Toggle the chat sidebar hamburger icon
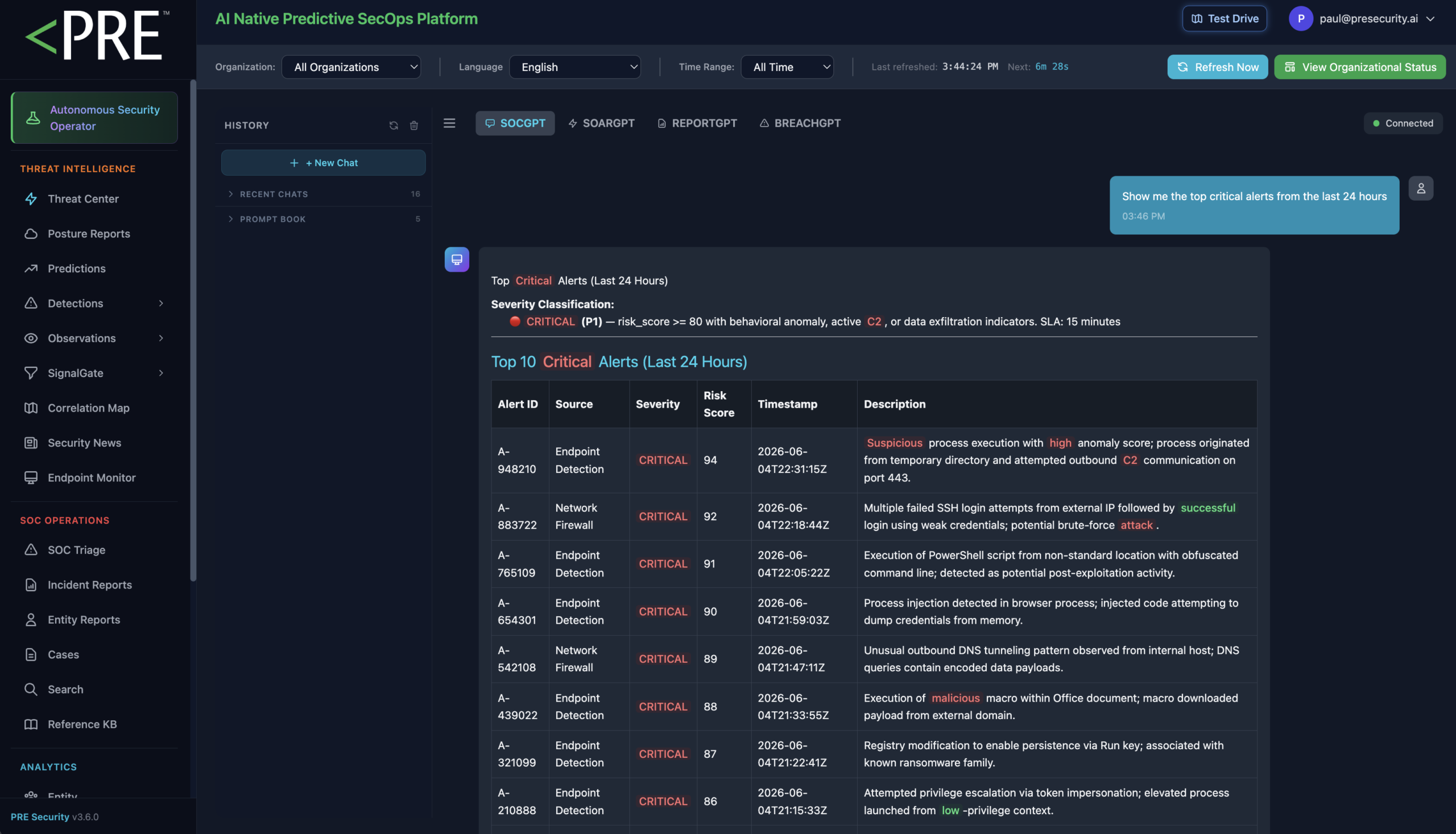The image size is (1456, 834). click(x=449, y=123)
